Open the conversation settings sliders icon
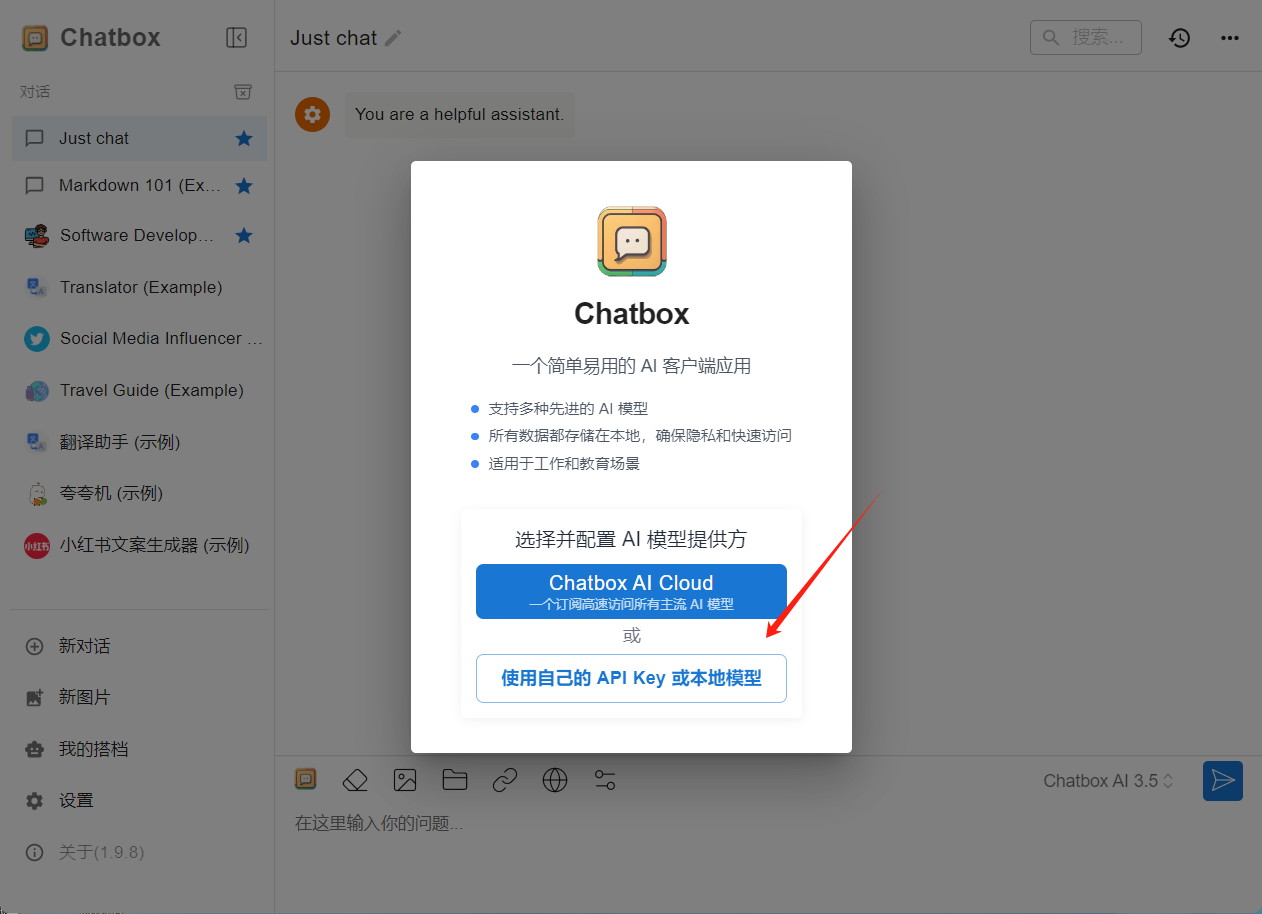1262x914 pixels. coord(605,780)
